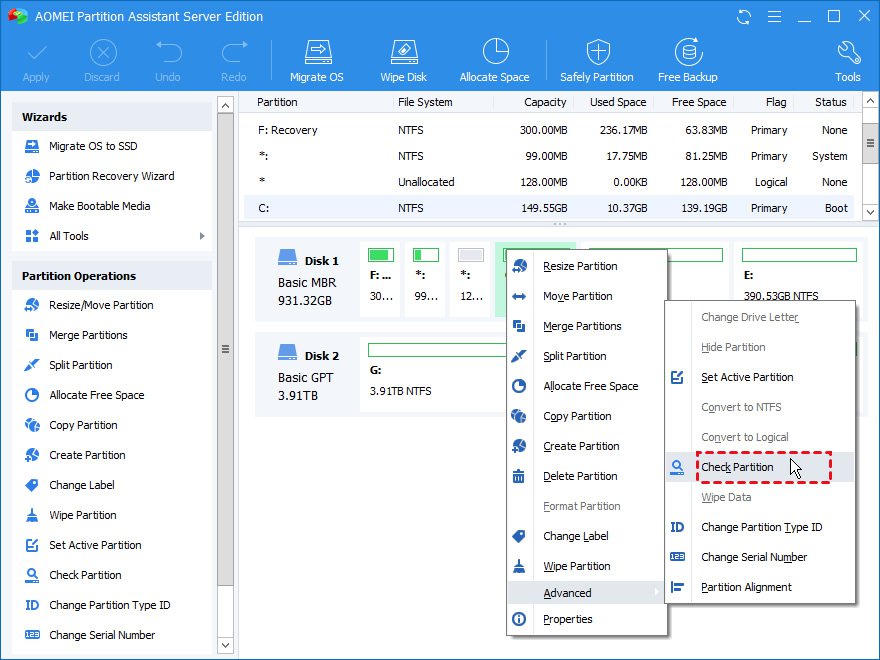
Task: Click the Redo toolbar arrow
Action: (233, 61)
